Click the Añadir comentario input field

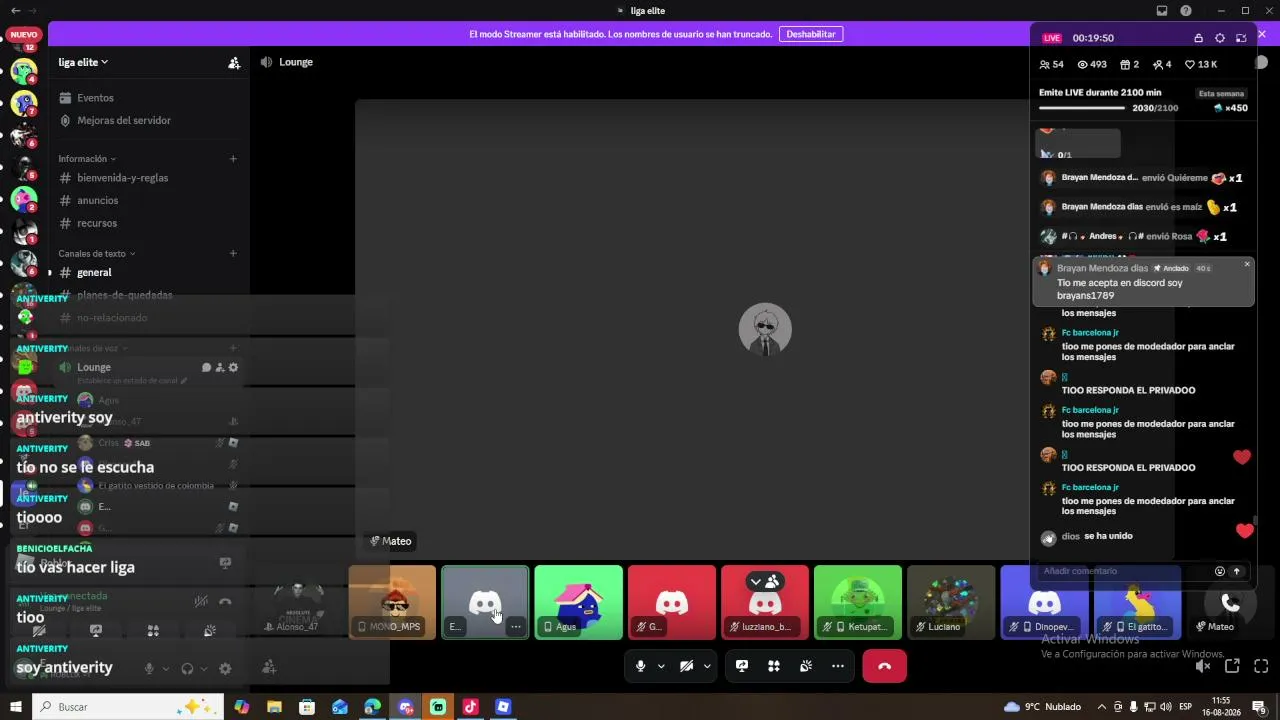pyautogui.click(x=1125, y=571)
